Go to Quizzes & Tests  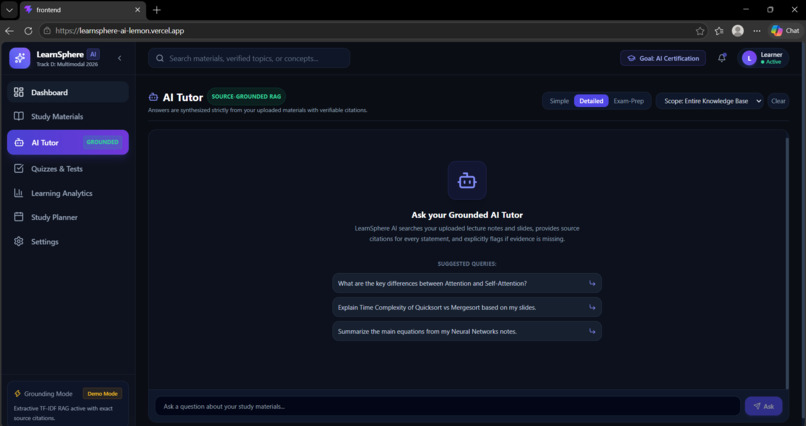click(x=68, y=169)
